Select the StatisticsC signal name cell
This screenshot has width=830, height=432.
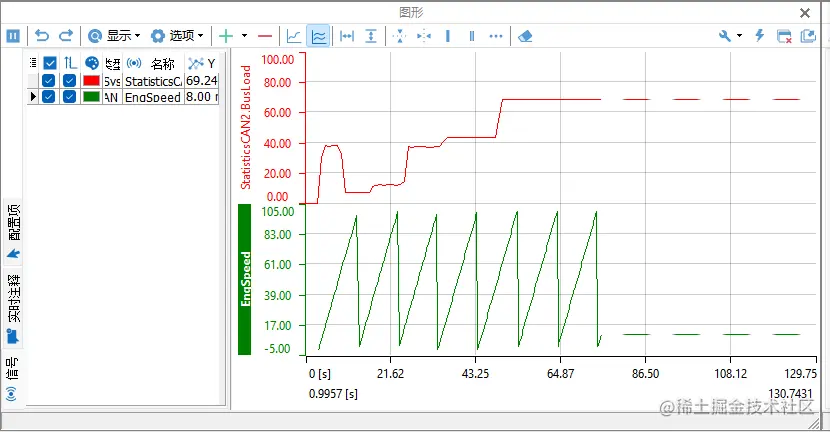click(154, 81)
